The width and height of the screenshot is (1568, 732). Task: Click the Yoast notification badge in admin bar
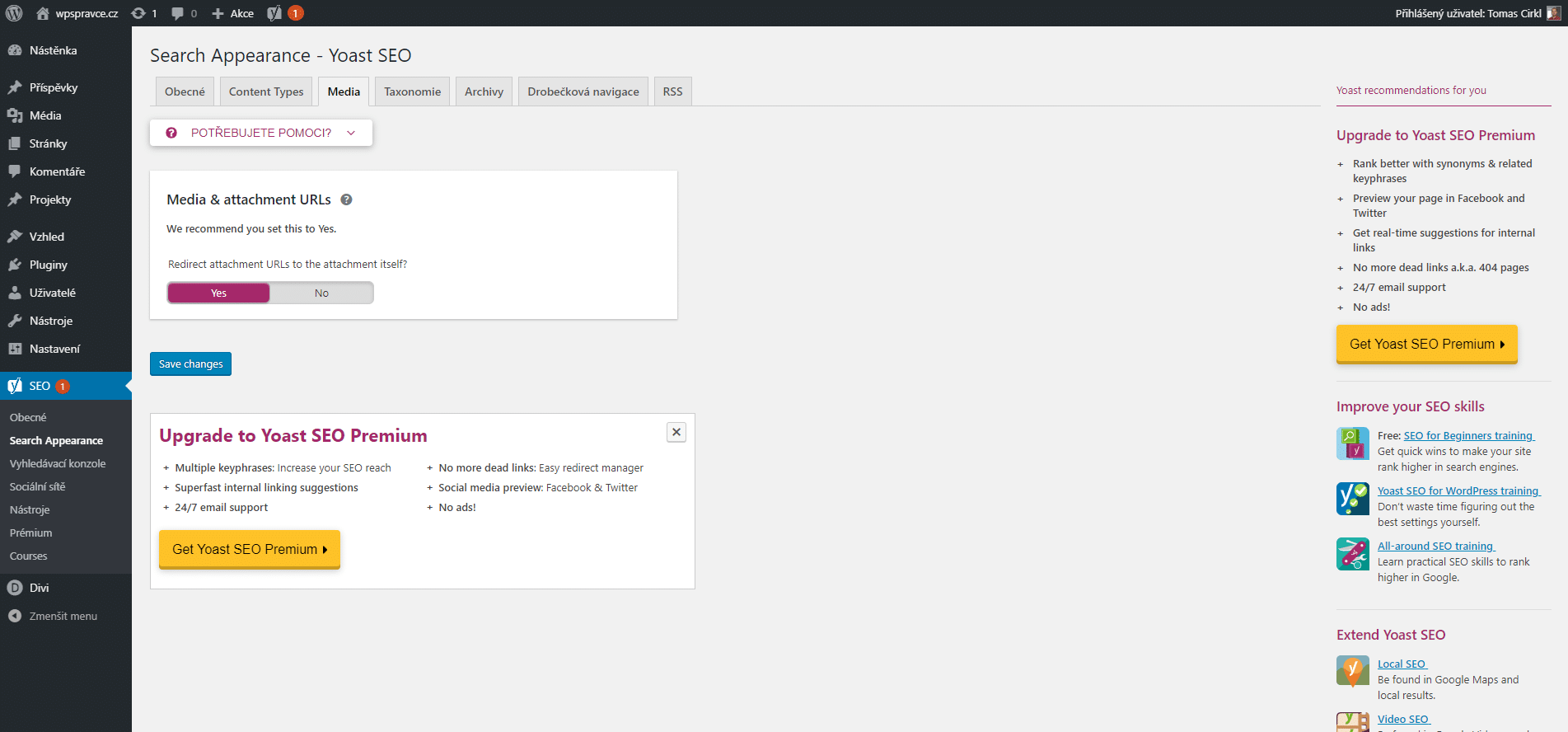[295, 13]
